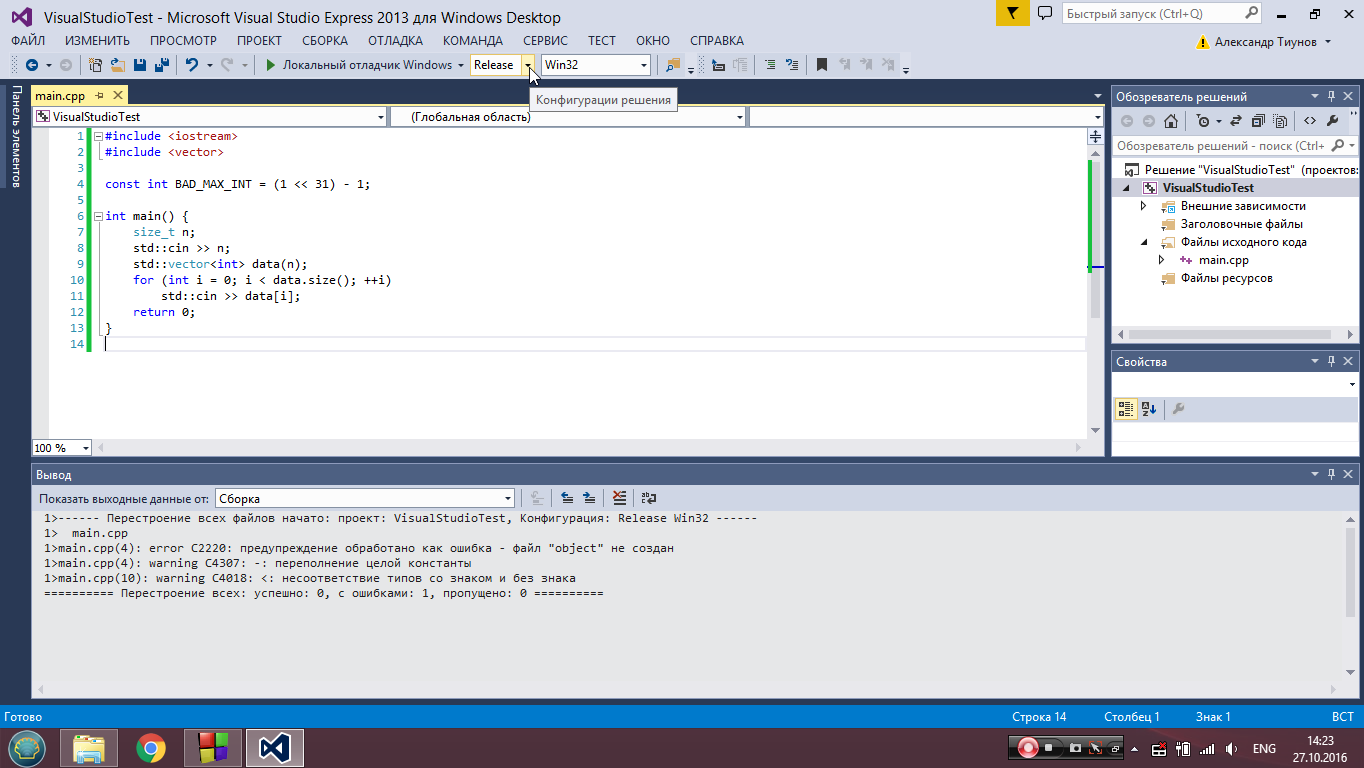Viewport: 1364px width, 768px height.
Task: Open Chrome from the Windows taskbar
Action: (x=151, y=748)
